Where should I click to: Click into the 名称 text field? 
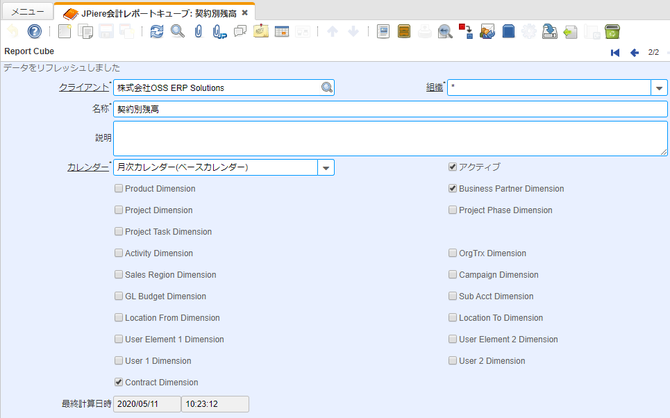[390, 109]
